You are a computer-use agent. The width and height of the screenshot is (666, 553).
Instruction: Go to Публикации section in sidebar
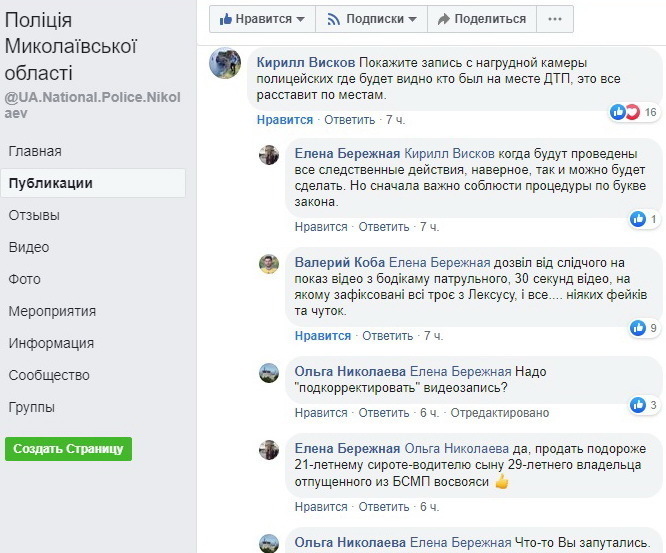click(x=50, y=183)
